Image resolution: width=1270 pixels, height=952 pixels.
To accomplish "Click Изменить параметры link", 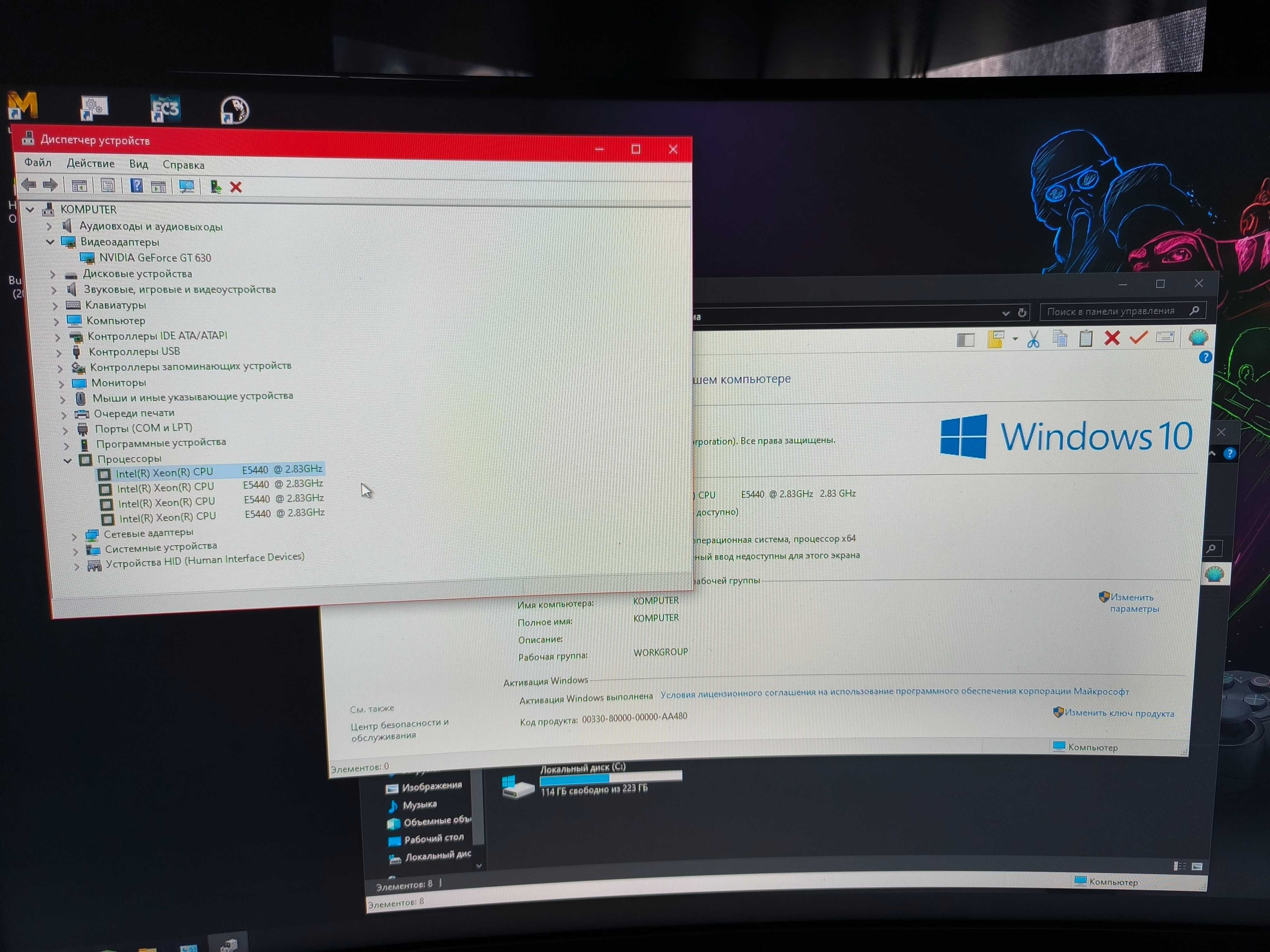I will tap(1134, 603).
